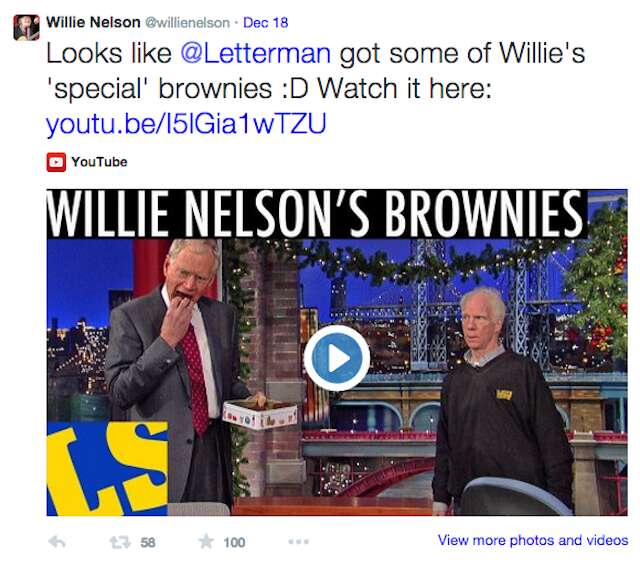The image size is (640, 565).
Task: Select the Willie Nelson display name
Action: [x=93, y=22]
